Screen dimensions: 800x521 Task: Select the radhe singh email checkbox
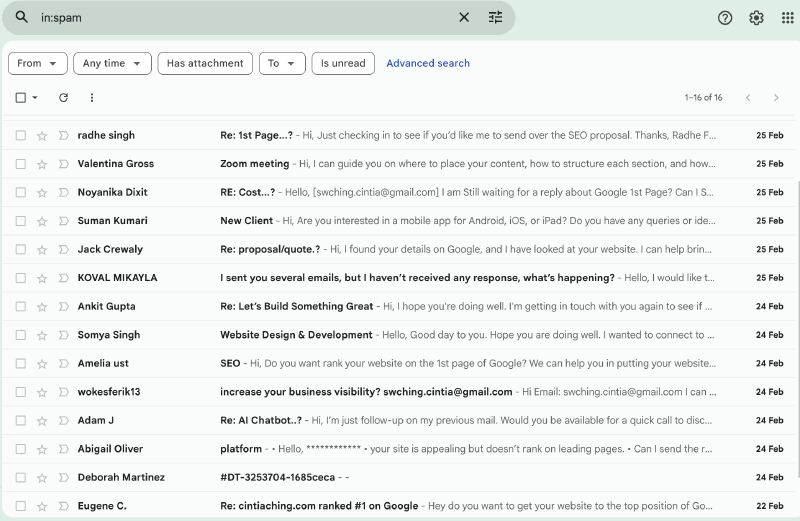click(20, 135)
